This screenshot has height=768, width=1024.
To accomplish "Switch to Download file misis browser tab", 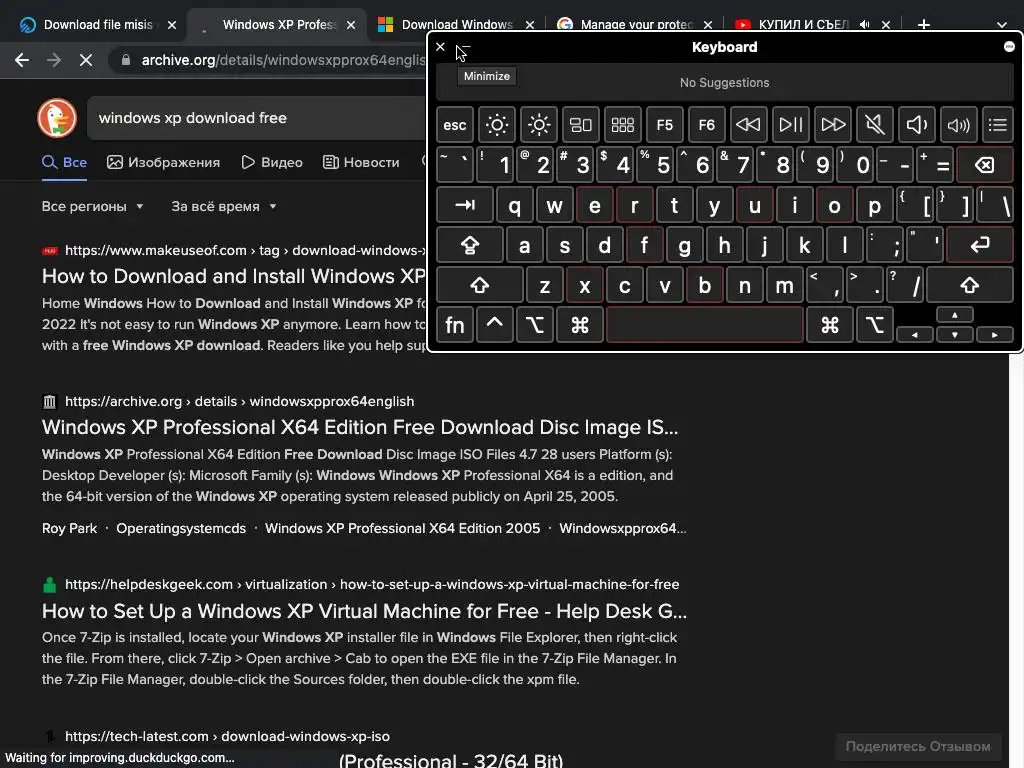I will click(98, 25).
